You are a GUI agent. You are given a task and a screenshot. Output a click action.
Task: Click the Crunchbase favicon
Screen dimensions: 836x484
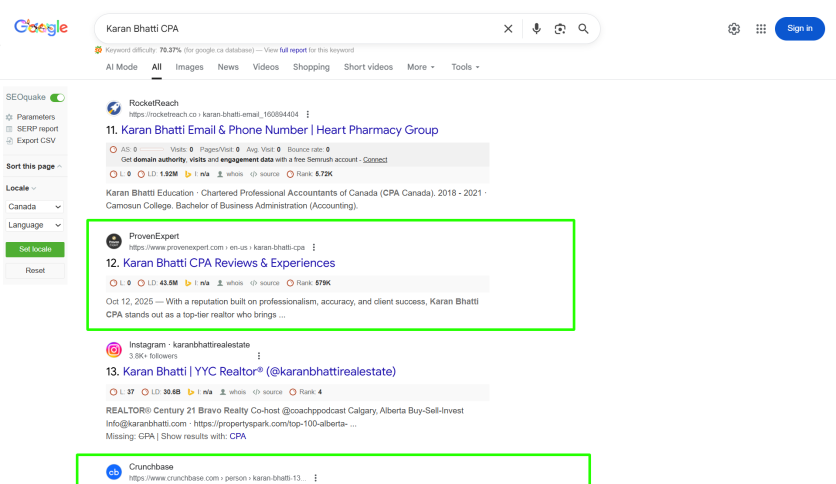114,472
